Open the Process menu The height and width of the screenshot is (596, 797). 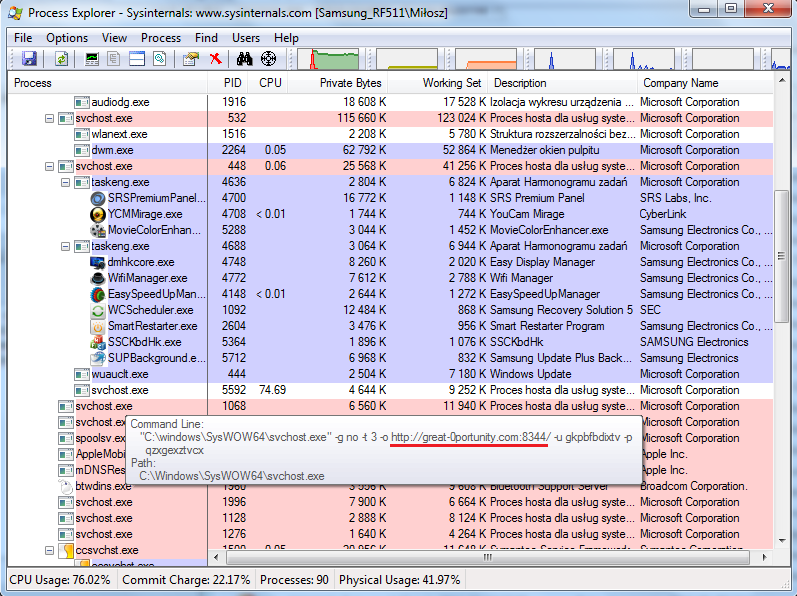pyautogui.click(x=161, y=38)
